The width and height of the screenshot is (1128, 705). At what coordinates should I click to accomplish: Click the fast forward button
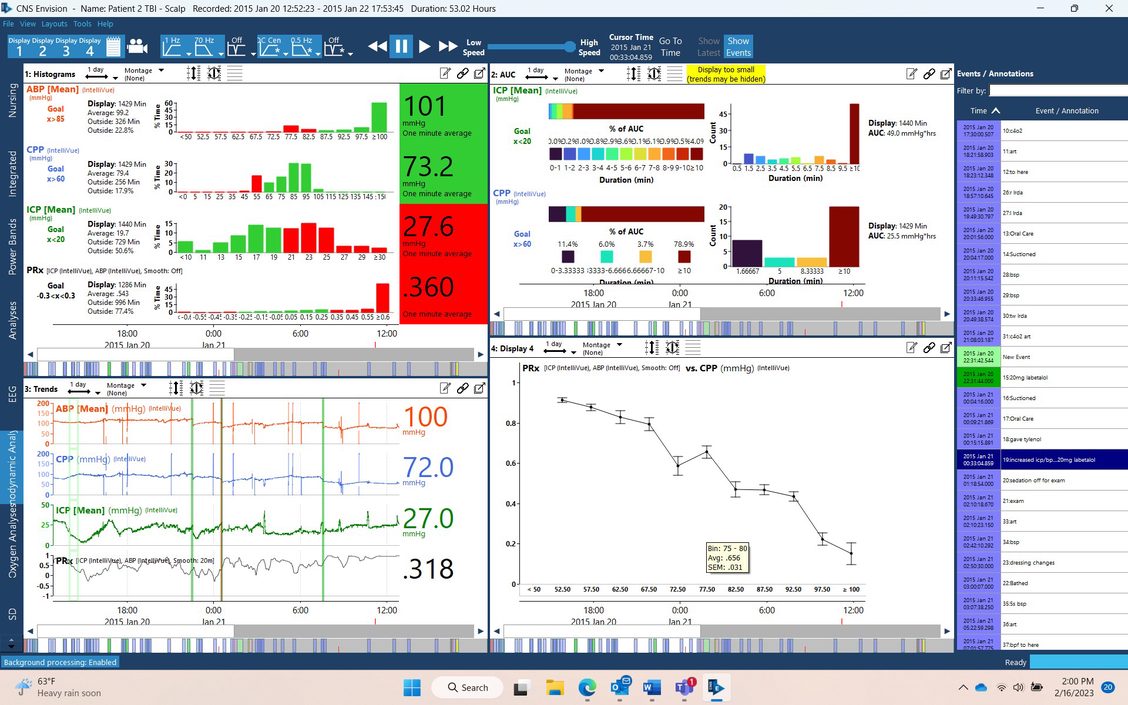tap(447, 46)
